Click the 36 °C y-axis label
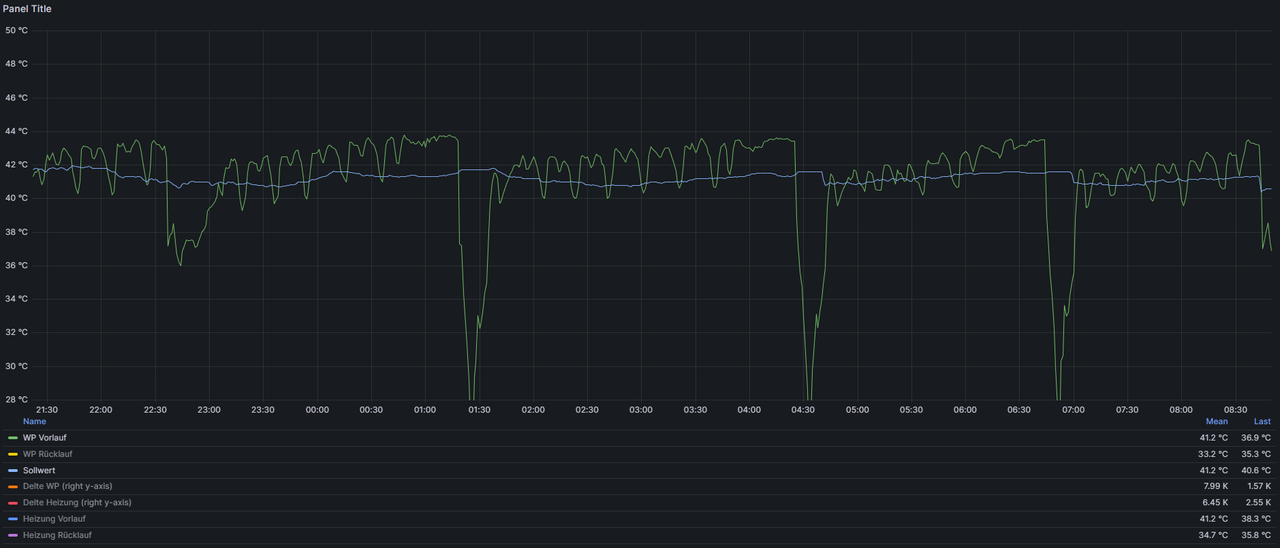1280x548 pixels. pos(16,265)
